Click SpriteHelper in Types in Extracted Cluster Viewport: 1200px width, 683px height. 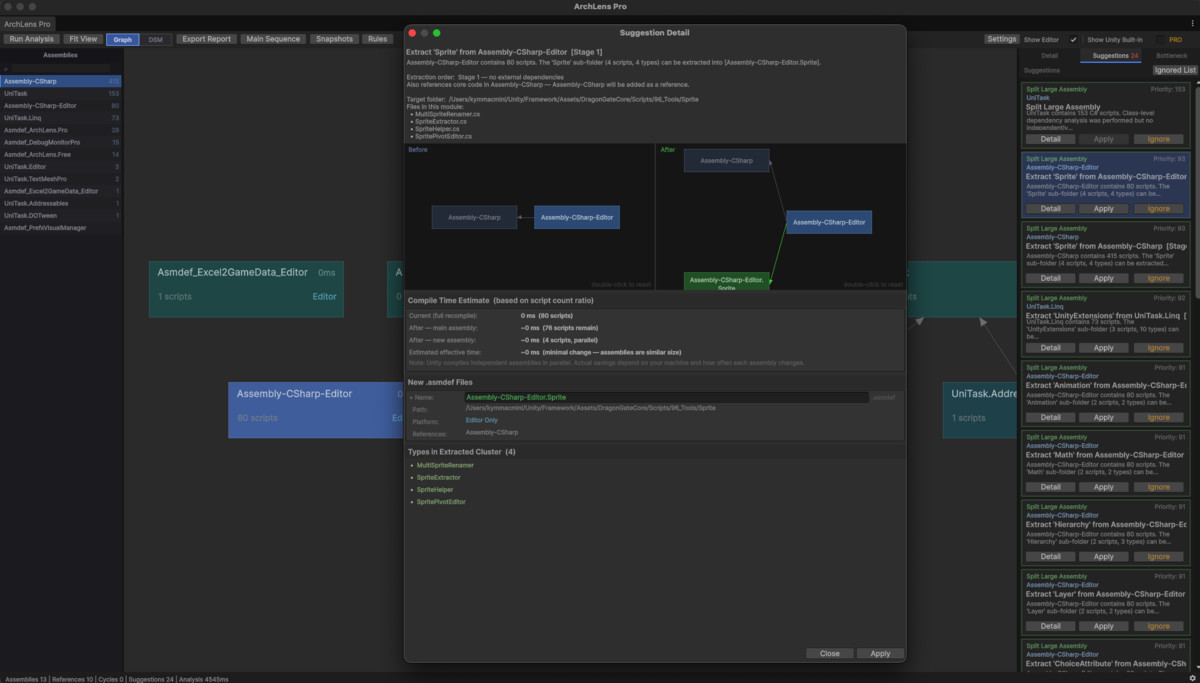[x=435, y=490]
